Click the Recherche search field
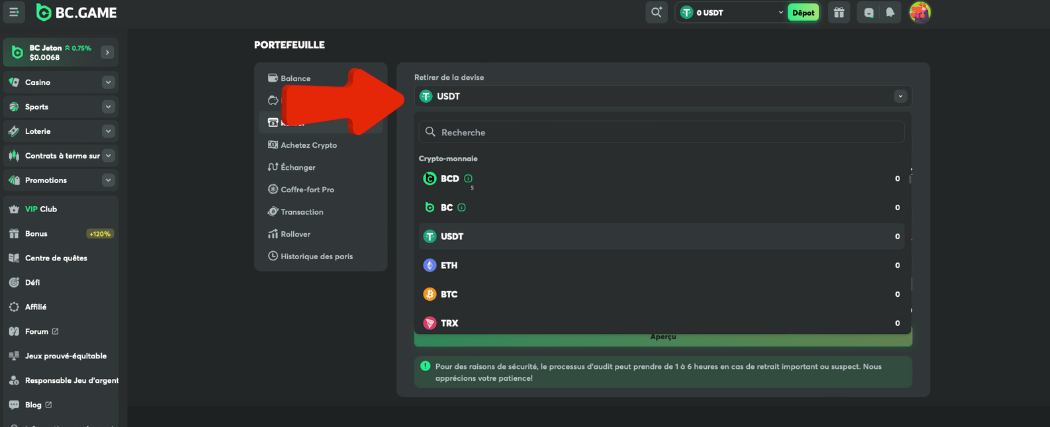The width and height of the screenshot is (1050, 427). coord(662,132)
